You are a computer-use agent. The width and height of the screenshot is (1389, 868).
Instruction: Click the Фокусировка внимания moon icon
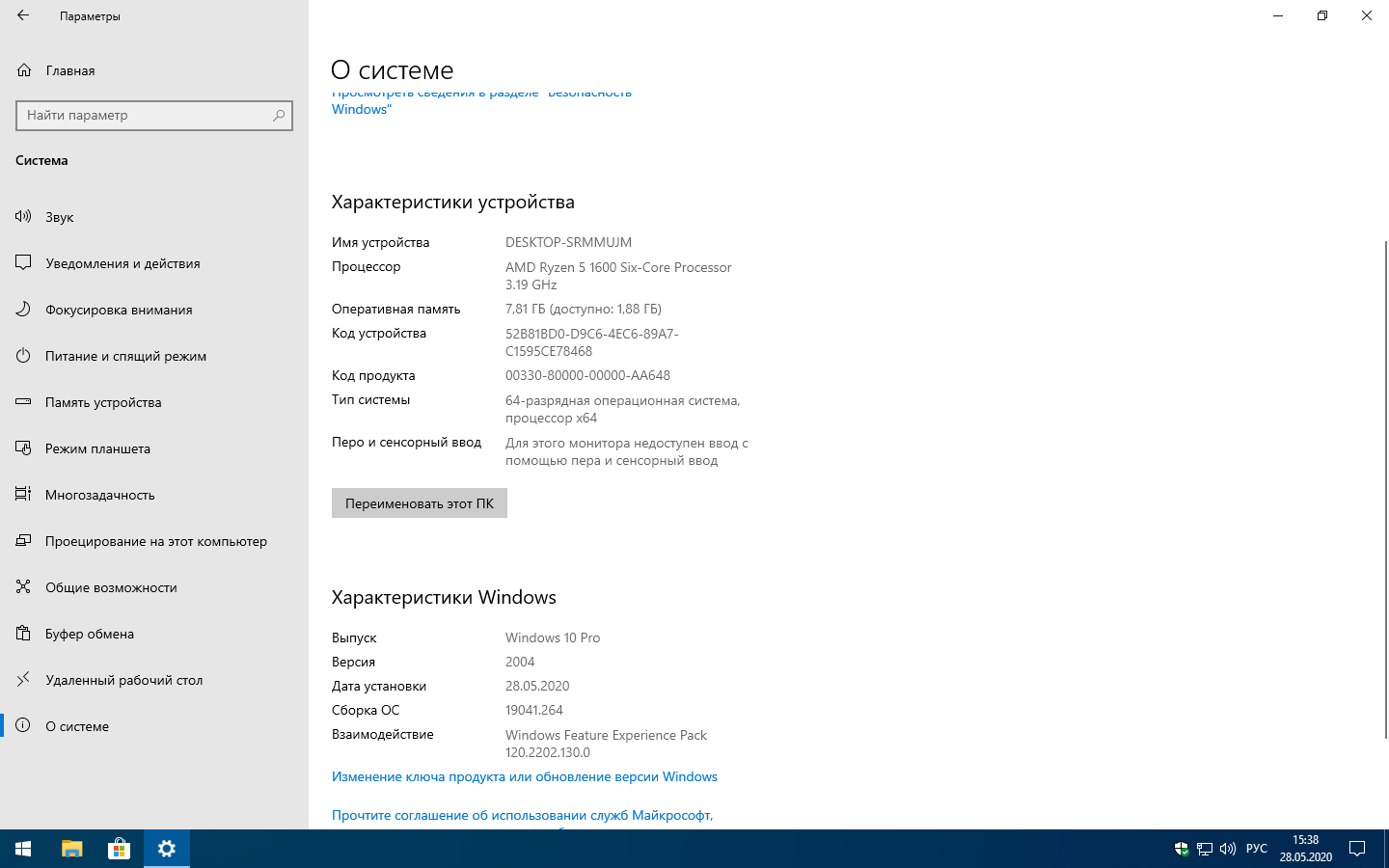coord(23,310)
